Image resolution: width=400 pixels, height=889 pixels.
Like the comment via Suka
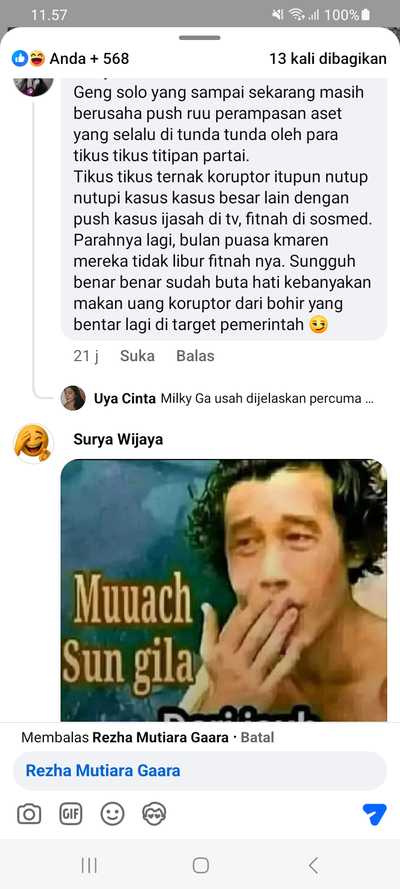(x=137, y=356)
